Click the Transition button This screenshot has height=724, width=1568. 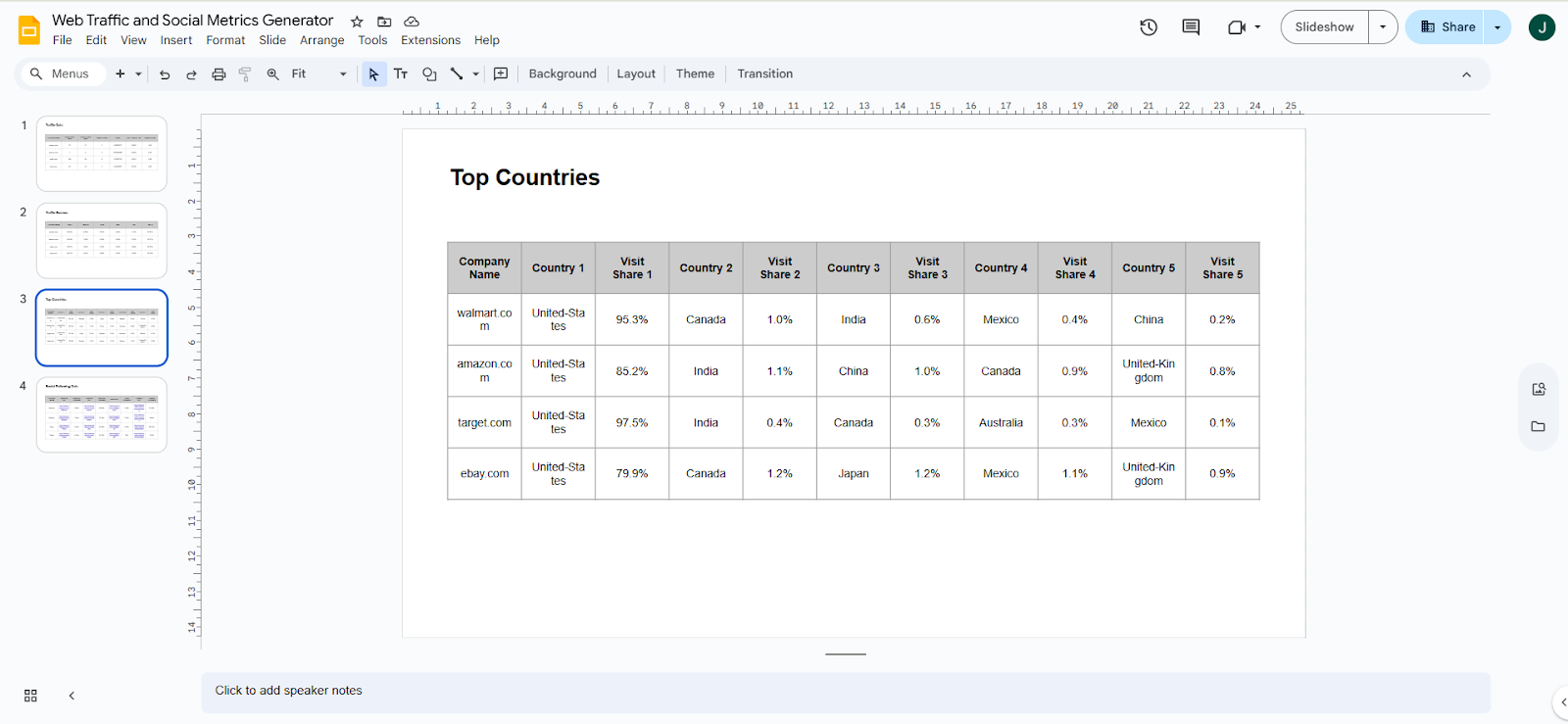click(x=765, y=73)
